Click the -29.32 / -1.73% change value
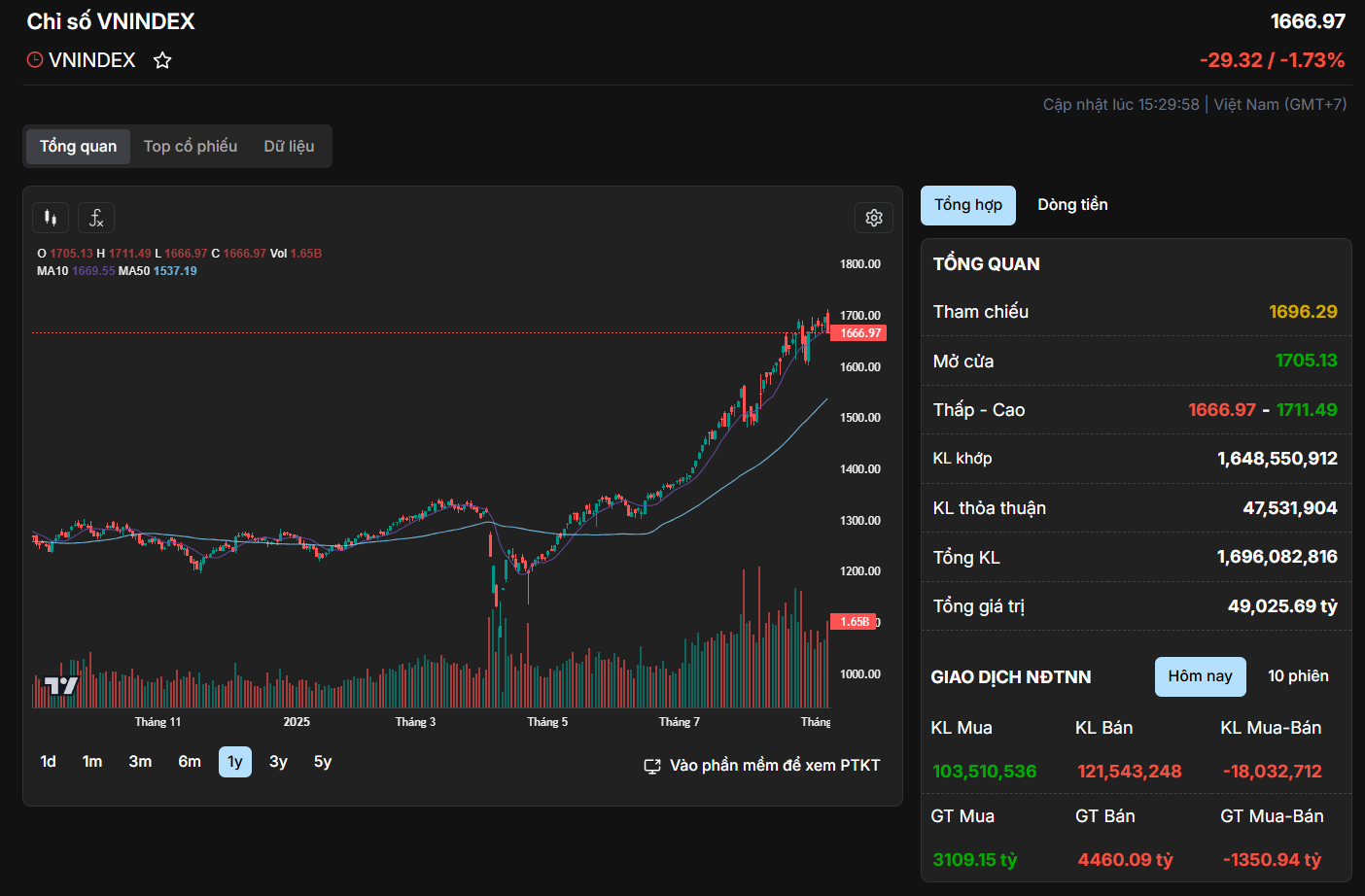 pos(1272,60)
